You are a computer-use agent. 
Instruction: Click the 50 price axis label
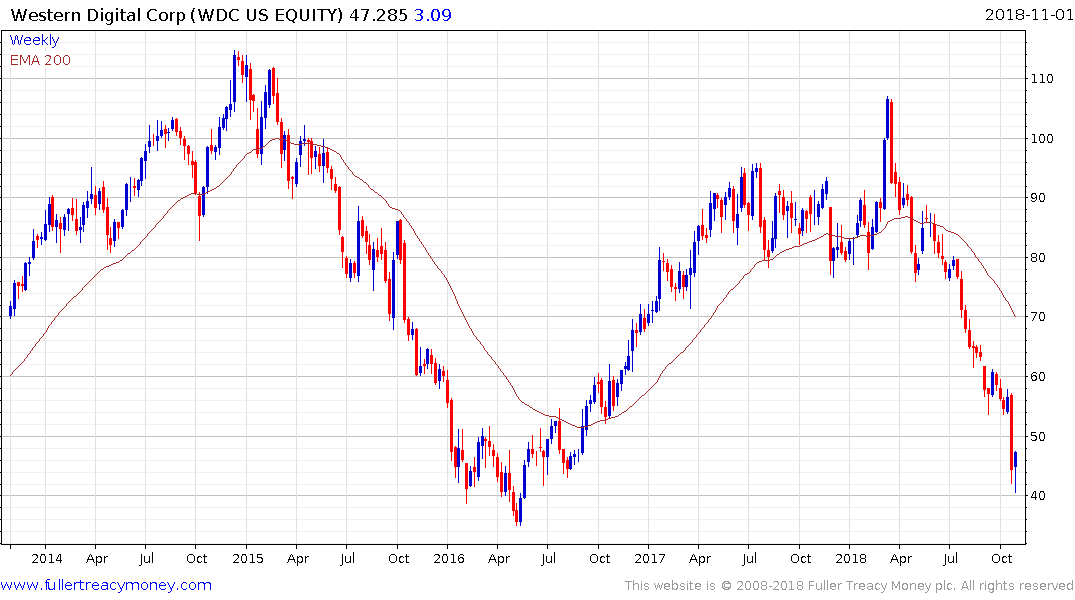click(1039, 437)
